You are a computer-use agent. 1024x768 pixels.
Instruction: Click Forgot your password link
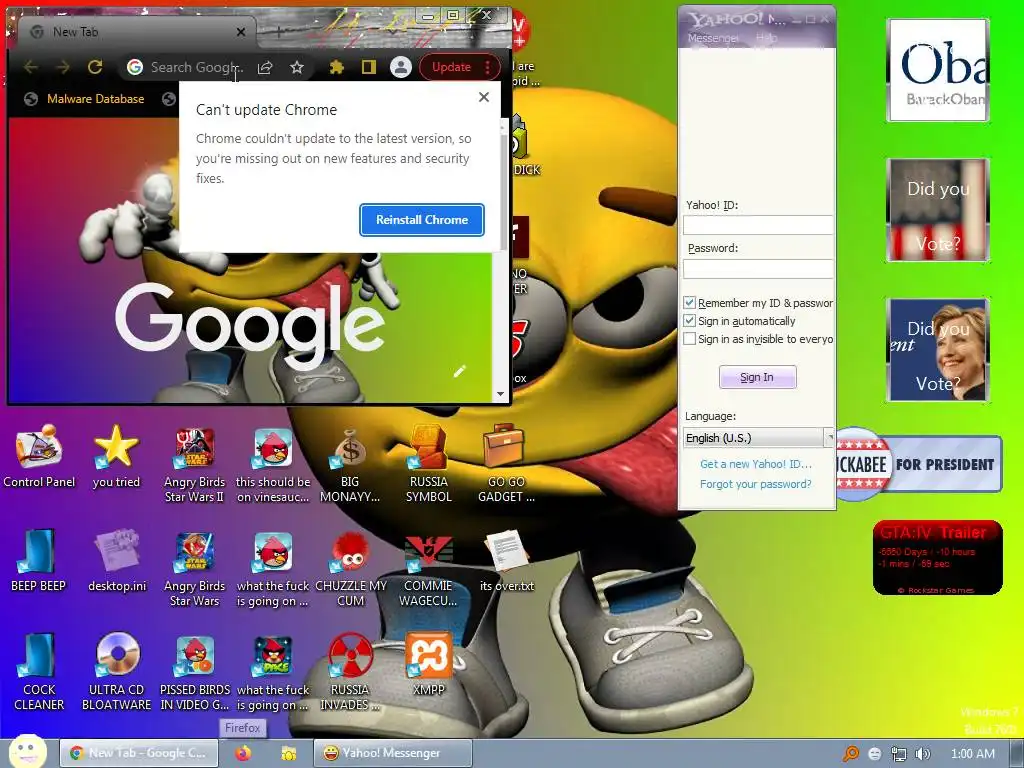click(756, 484)
